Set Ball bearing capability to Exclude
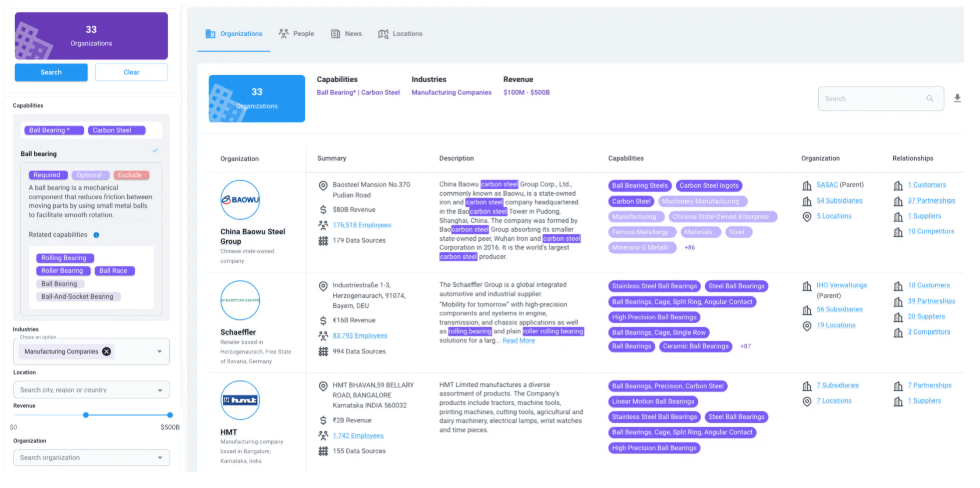This screenshot has width=980, height=488. [x=131, y=175]
